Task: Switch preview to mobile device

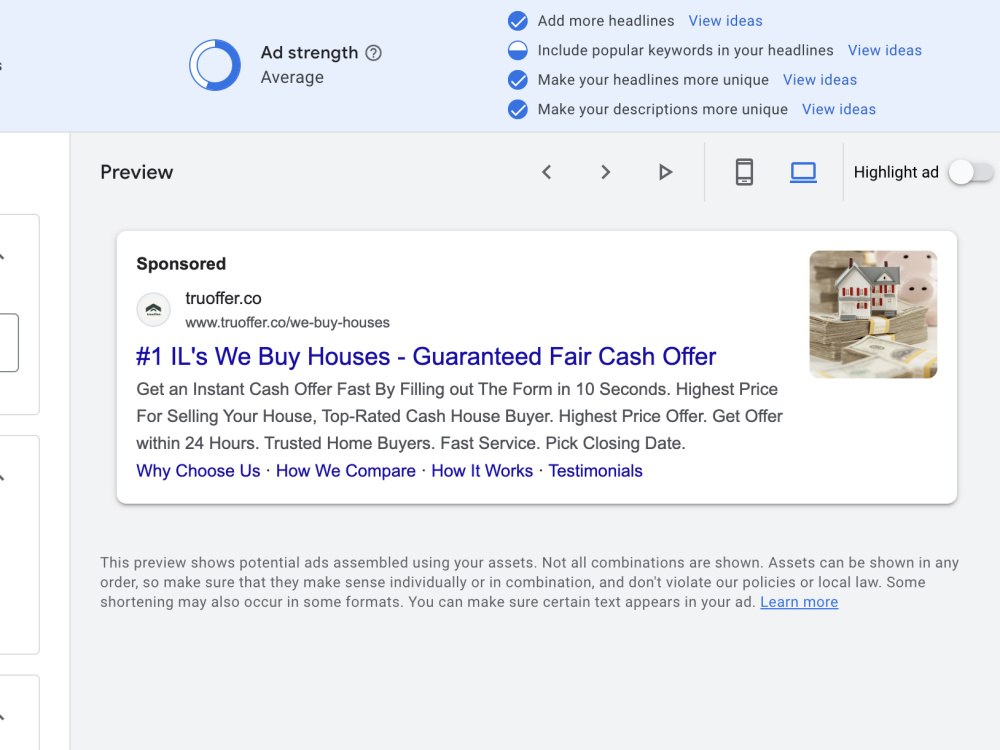Action: point(744,172)
